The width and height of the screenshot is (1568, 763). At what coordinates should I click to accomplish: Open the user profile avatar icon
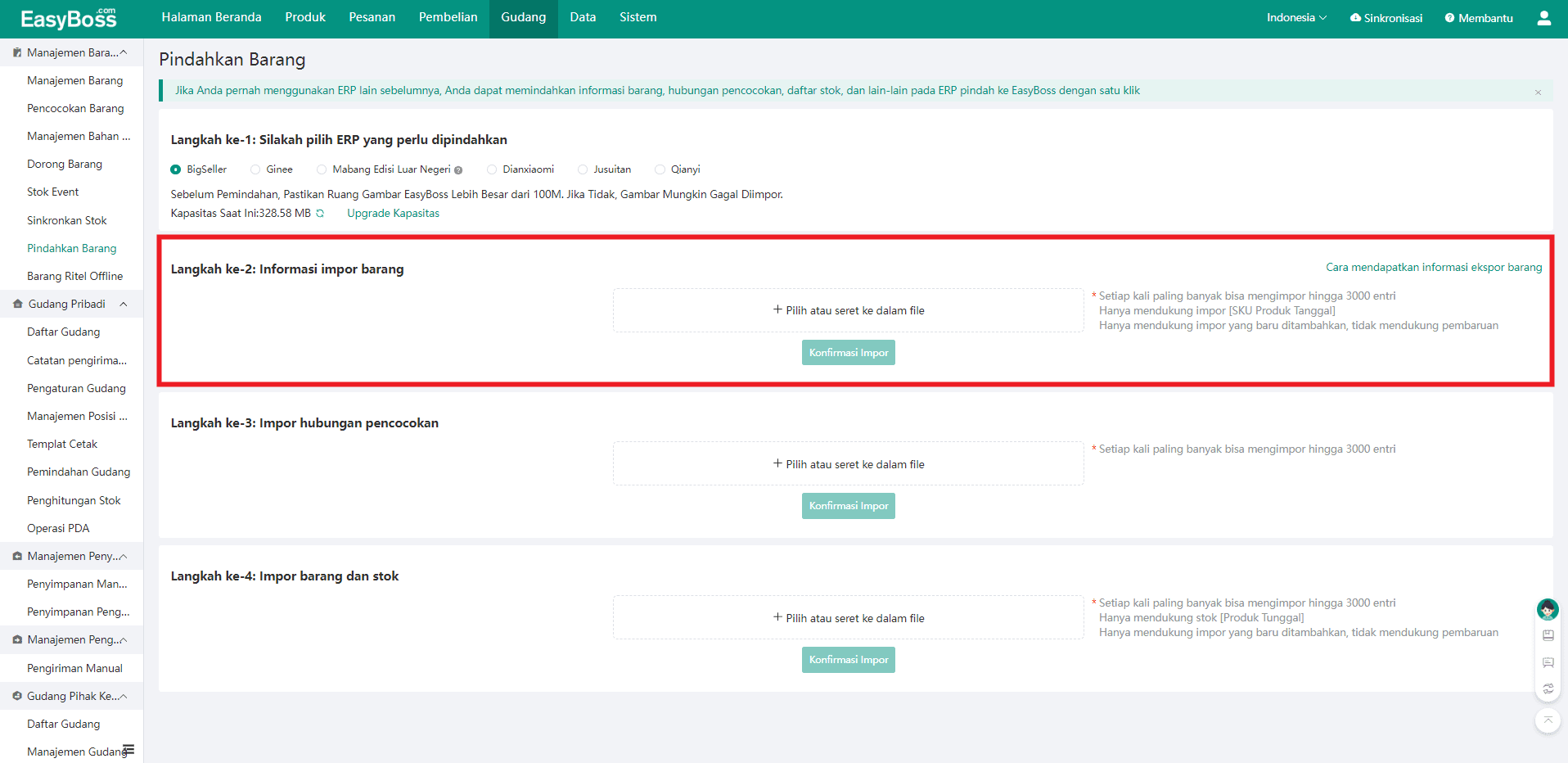pyautogui.click(x=1543, y=18)
